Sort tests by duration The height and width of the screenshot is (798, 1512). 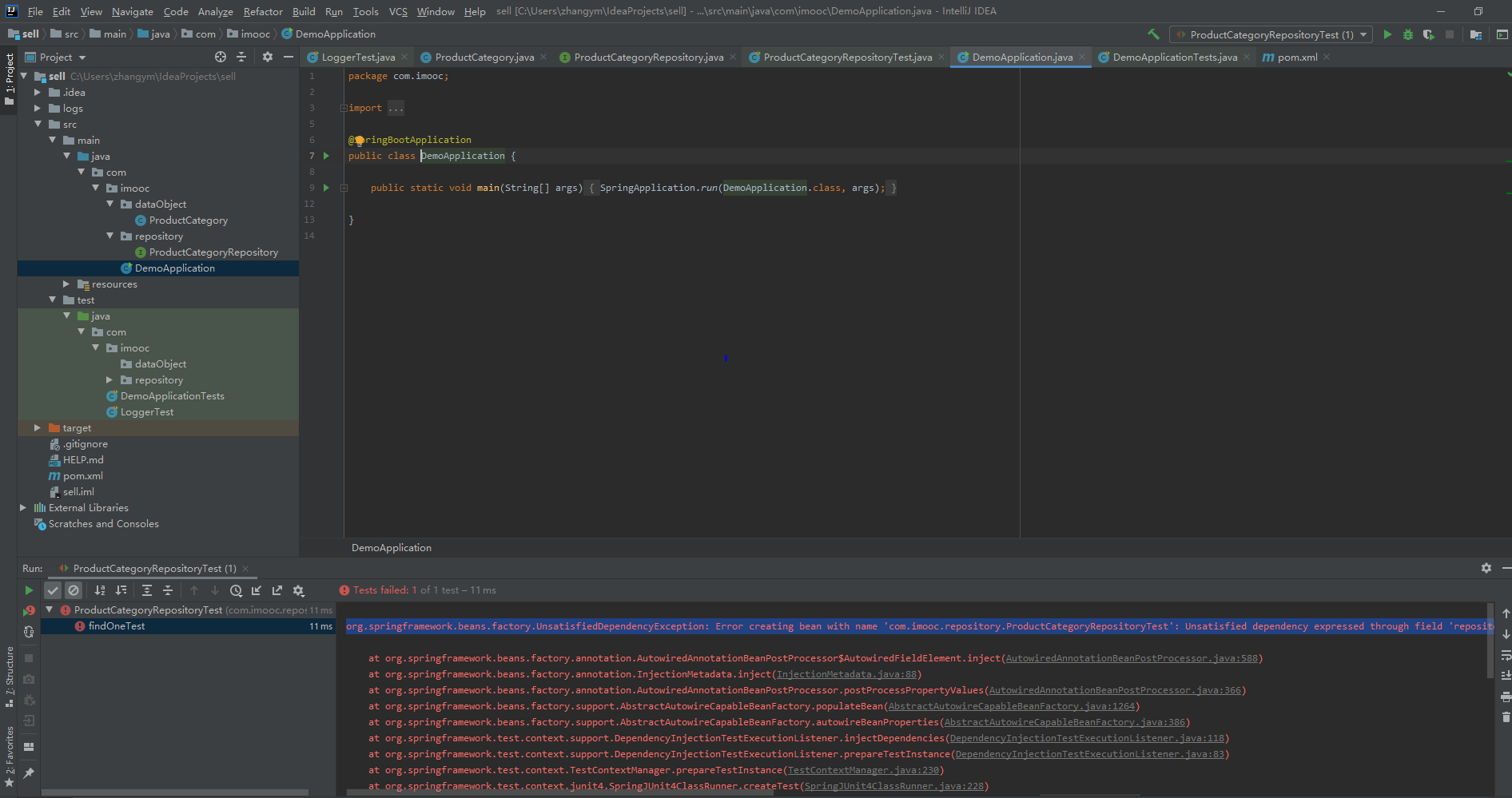tap(121, 590)
